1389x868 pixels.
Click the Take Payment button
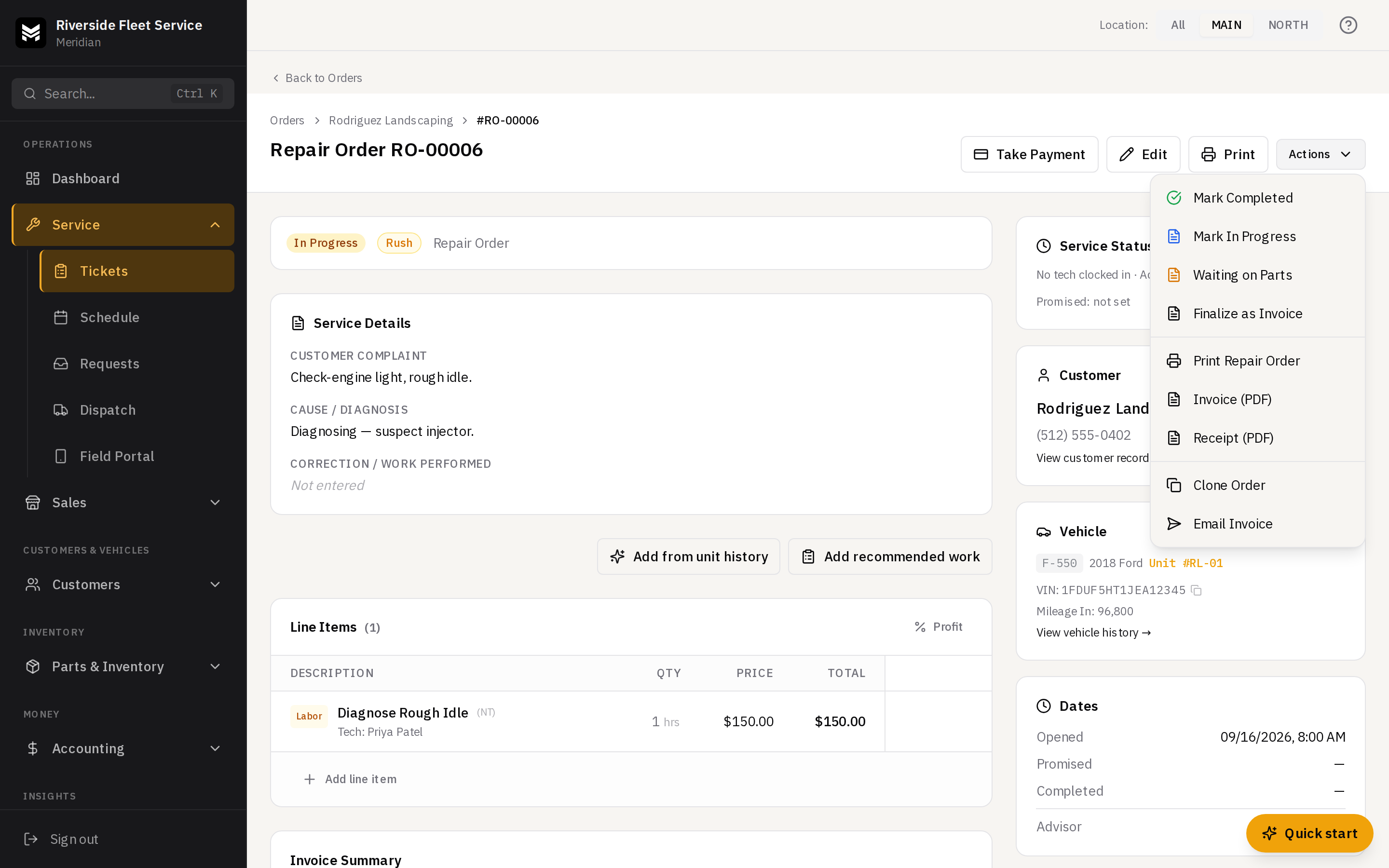pyautogui.click(x=1029, y=154)
